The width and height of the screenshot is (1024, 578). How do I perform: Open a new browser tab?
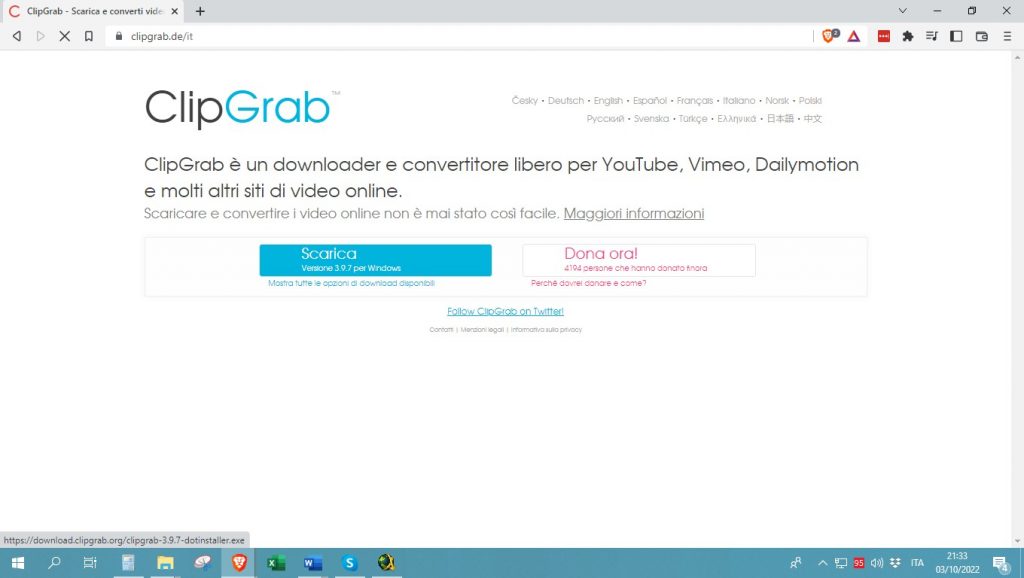tap(201, 11)
